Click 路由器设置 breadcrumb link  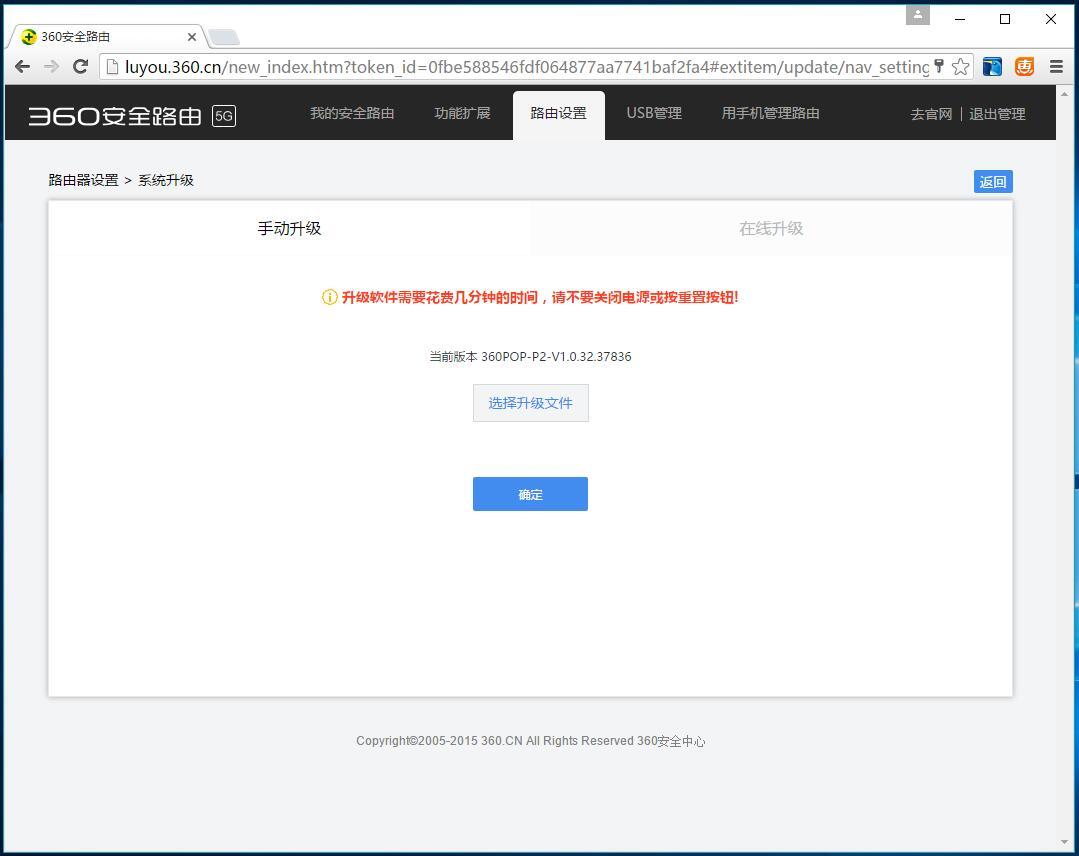click(x=83, y=180)
